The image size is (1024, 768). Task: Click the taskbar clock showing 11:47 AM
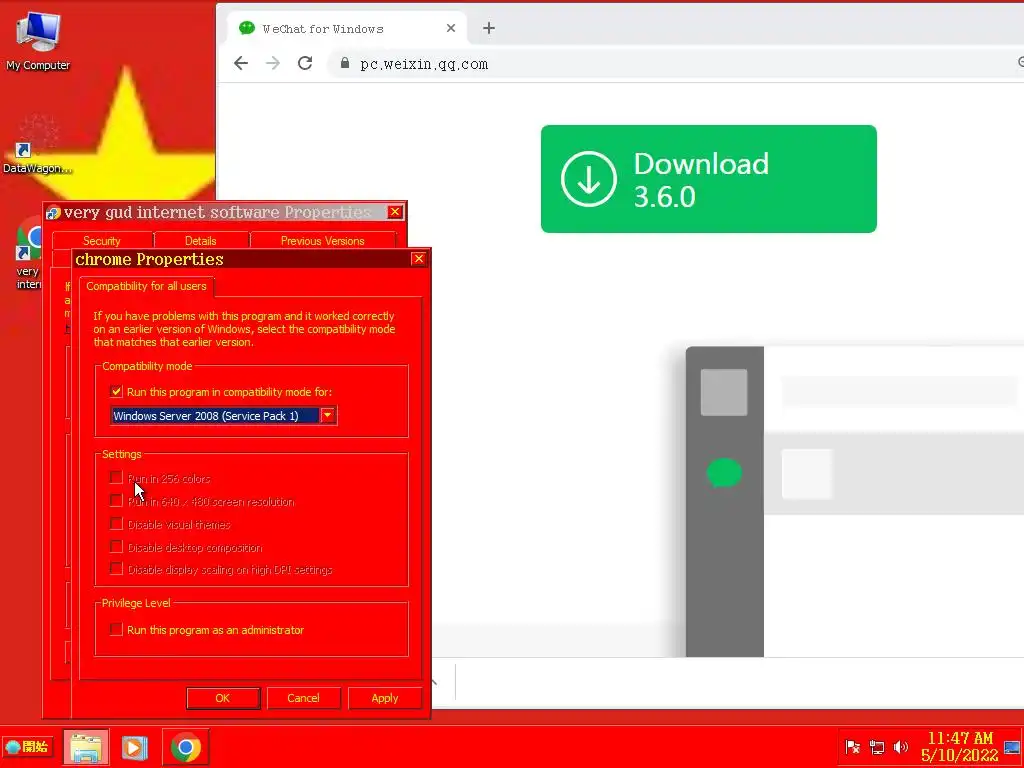[959, 746]
